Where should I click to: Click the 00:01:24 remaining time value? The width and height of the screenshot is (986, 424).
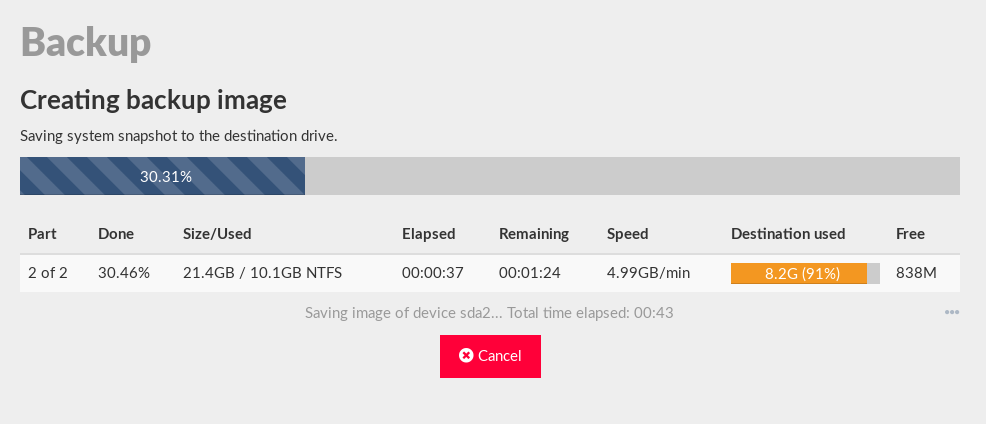click(x=529, y=273)
